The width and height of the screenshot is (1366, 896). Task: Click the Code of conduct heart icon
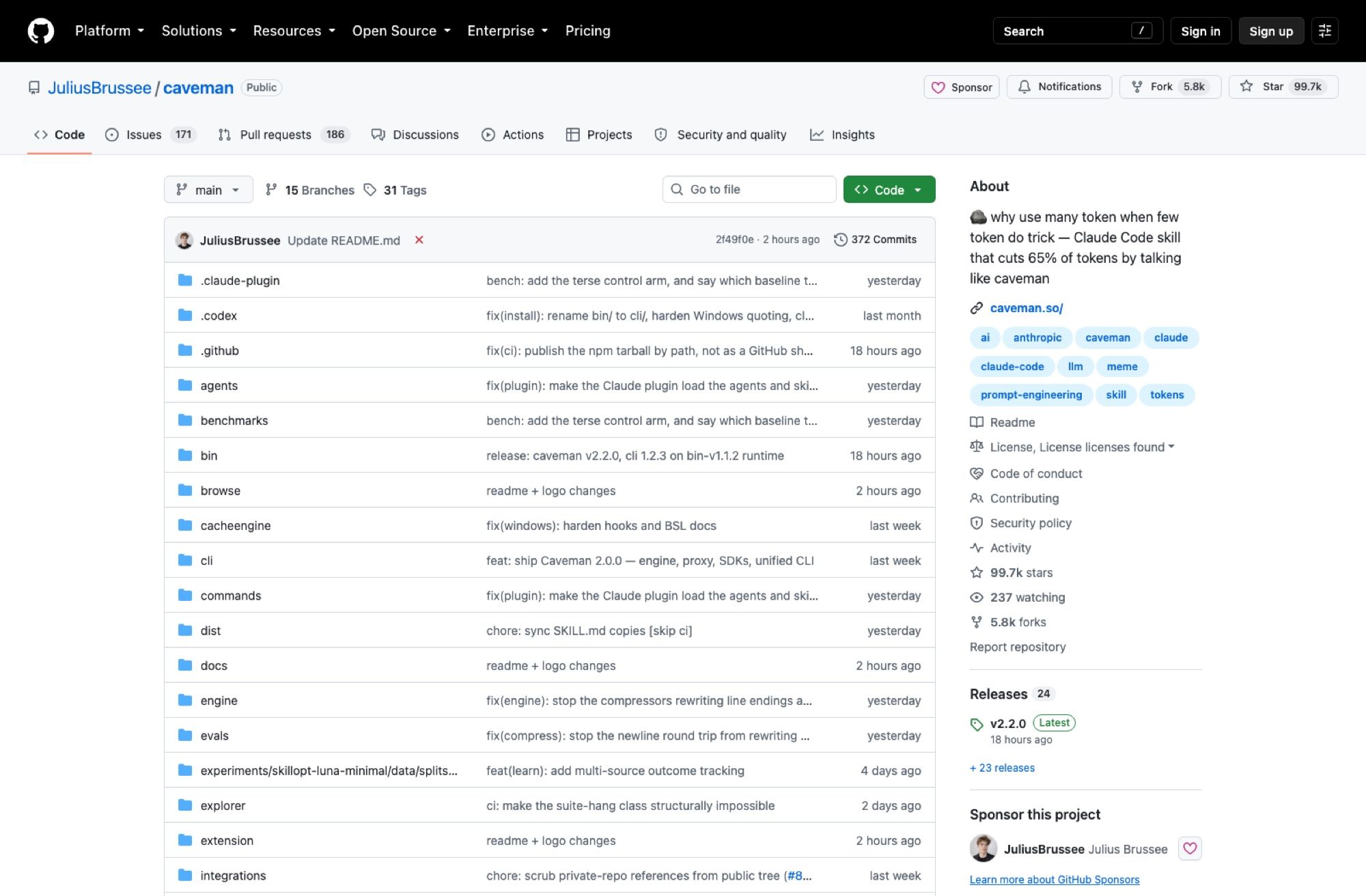pos(977,473)
